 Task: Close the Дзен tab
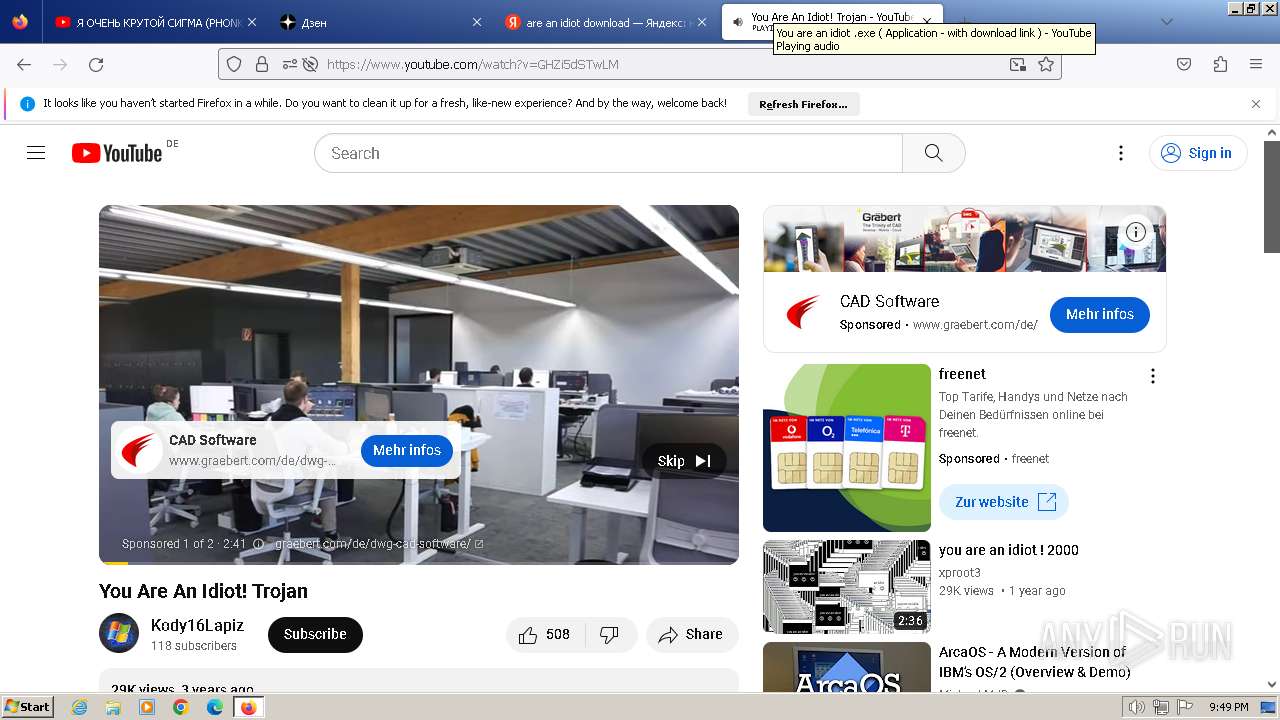pyautogui.click(x=476, y=22)
